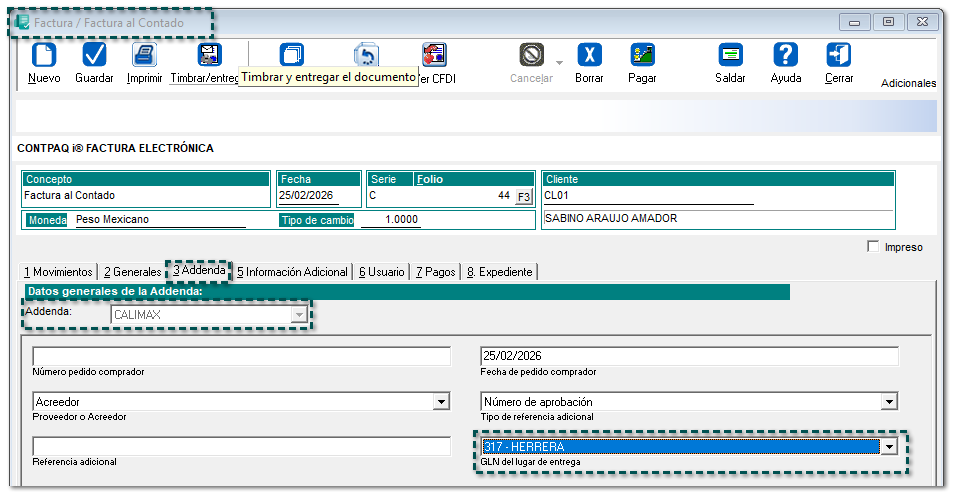Click the stacked documents copy icon
953x495 pixels.
pyautogui.click(x=292, y=55)
